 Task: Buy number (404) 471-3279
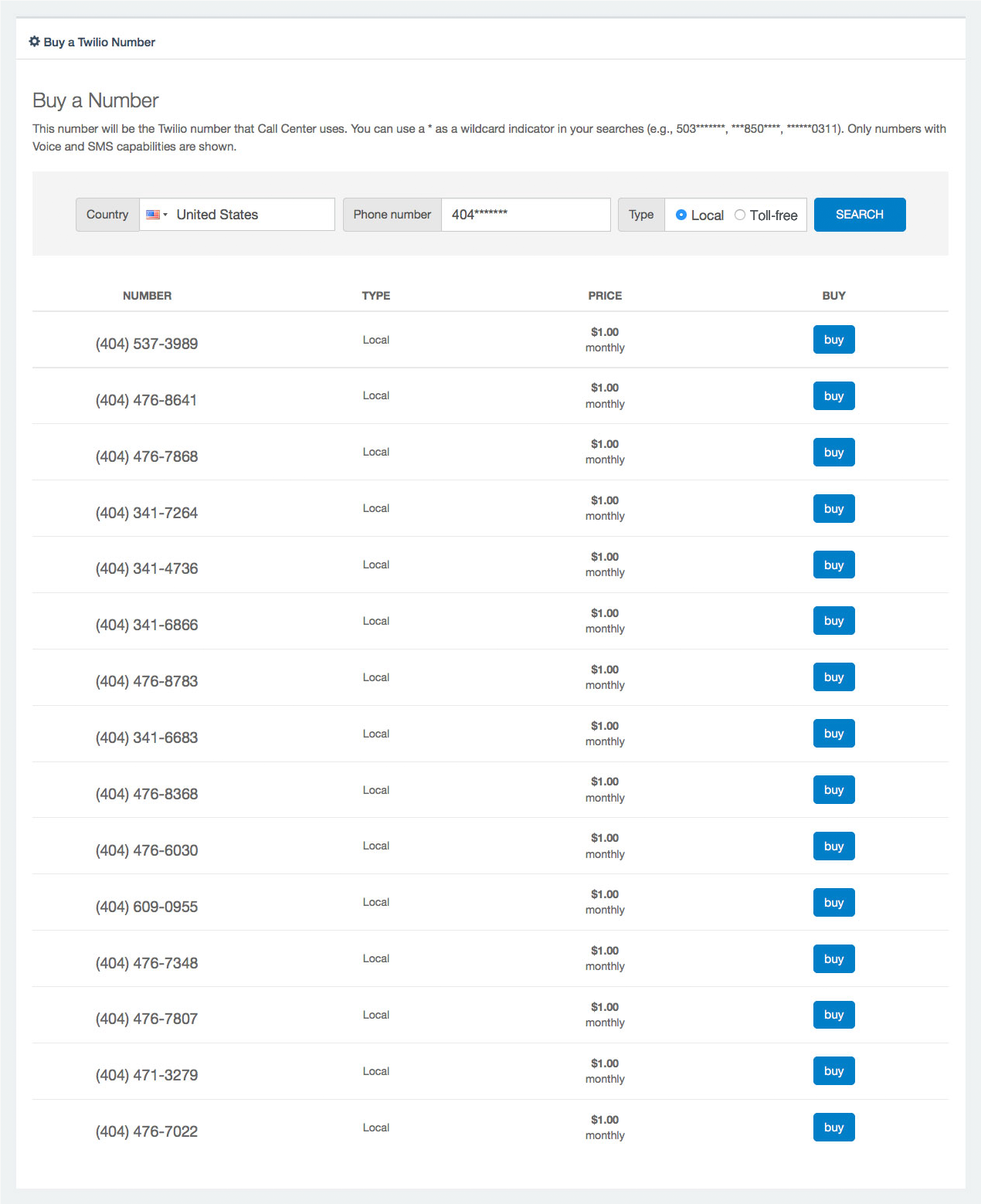point(833,1070)
